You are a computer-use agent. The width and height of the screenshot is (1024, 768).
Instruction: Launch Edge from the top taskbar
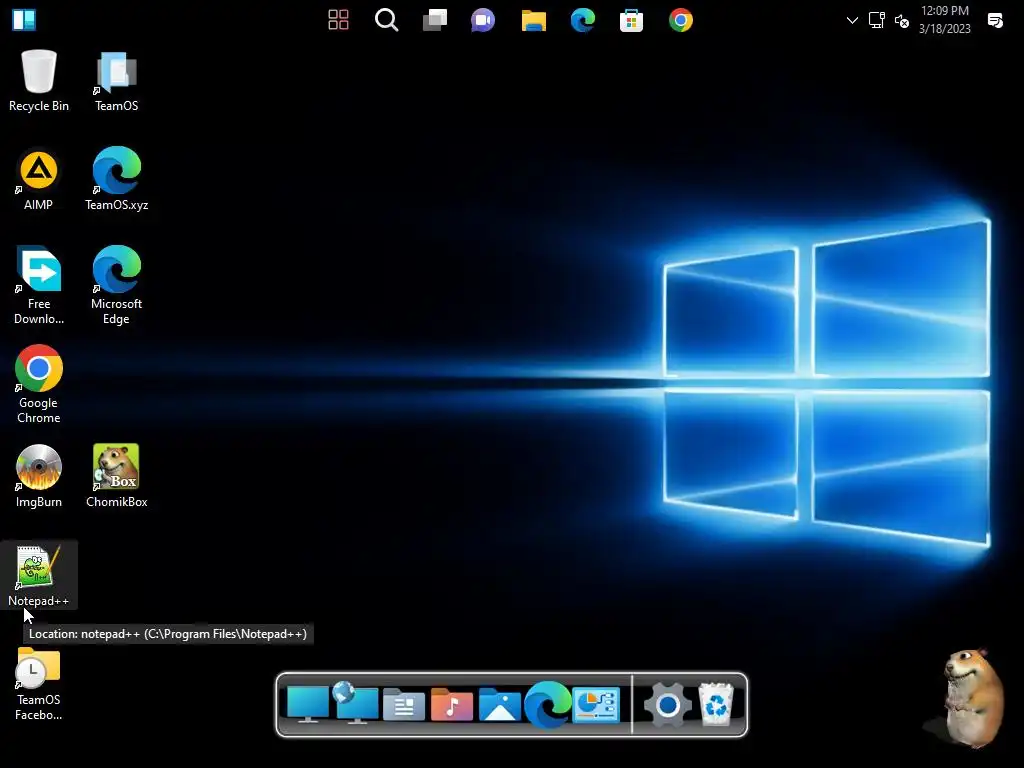[583, 20]
